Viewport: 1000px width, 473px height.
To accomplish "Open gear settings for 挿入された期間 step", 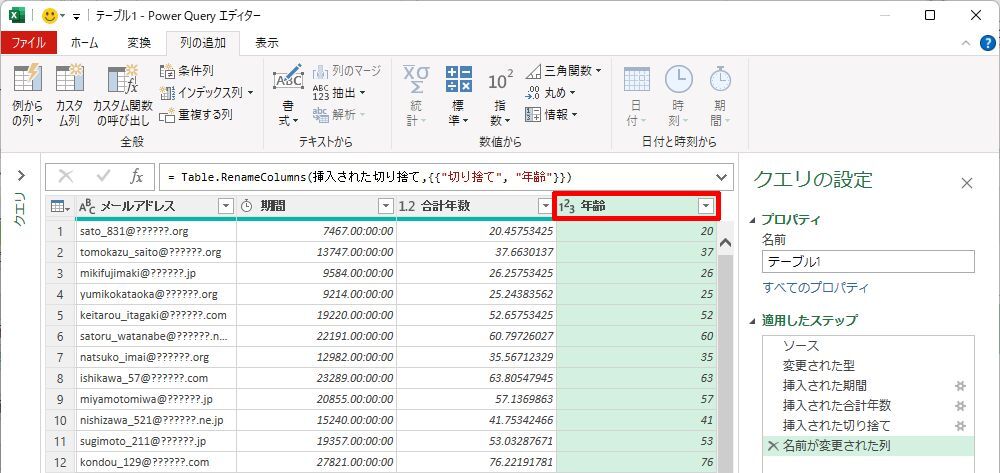I will pos(960,386).
